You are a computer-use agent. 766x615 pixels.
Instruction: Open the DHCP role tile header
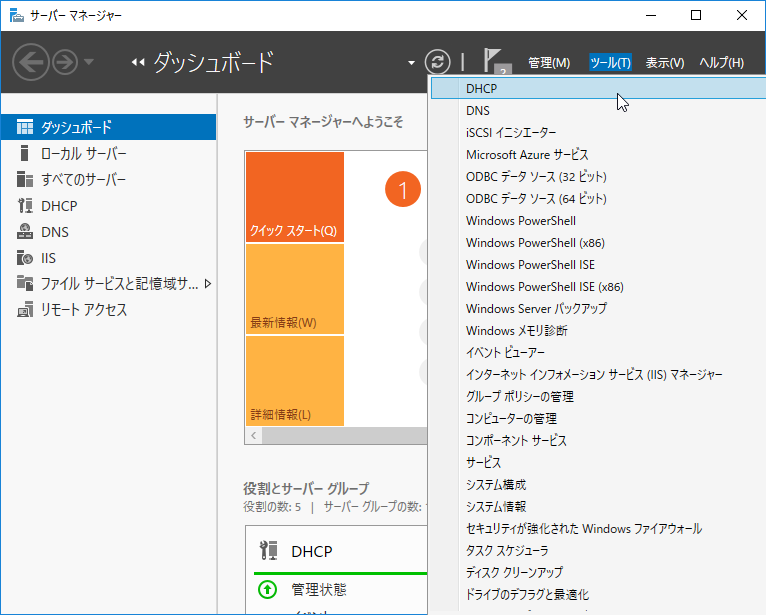tap(312, 551)
